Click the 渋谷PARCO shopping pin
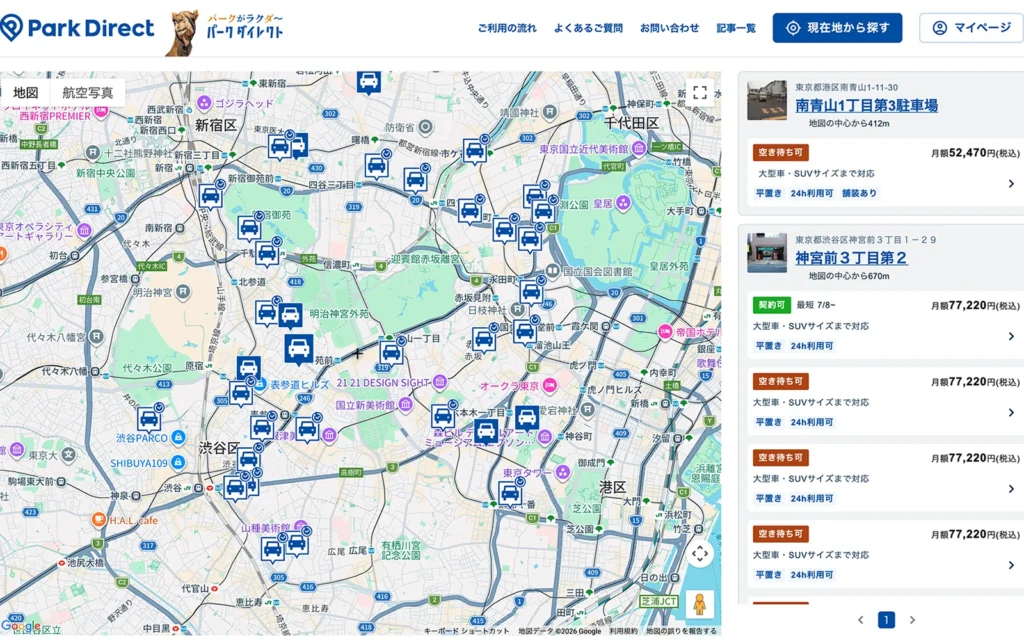 pyautogui.click(x=178, y=437)
